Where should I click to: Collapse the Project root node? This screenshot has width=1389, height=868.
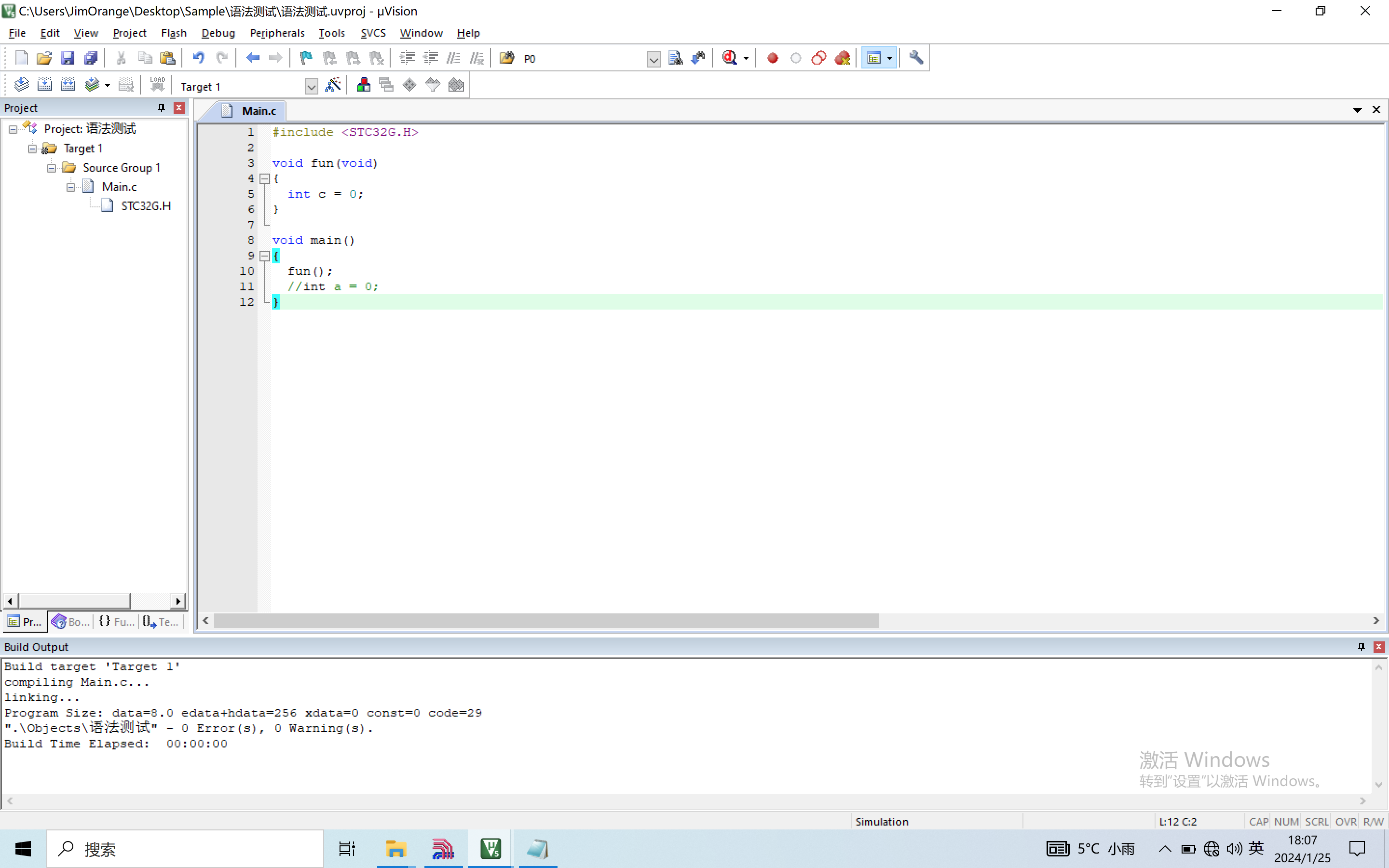[13, 130]
